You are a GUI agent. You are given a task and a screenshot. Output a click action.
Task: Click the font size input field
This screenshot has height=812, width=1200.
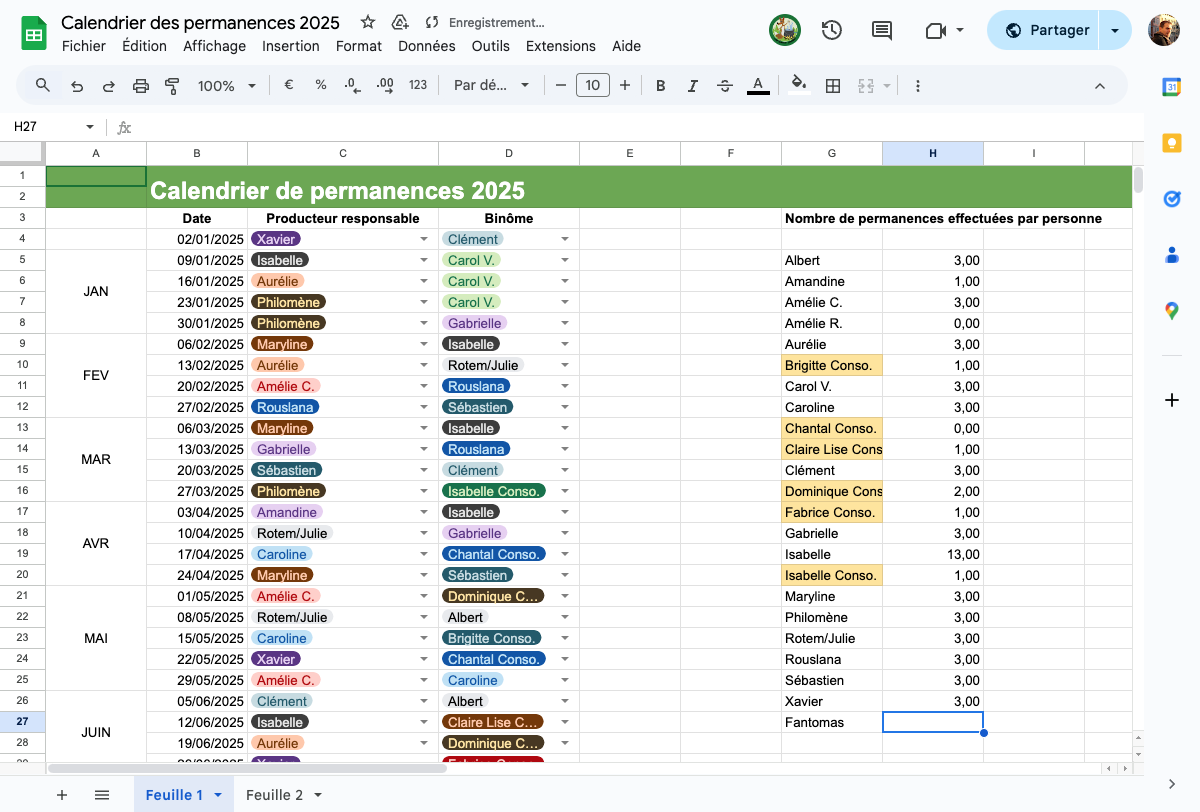593,86
